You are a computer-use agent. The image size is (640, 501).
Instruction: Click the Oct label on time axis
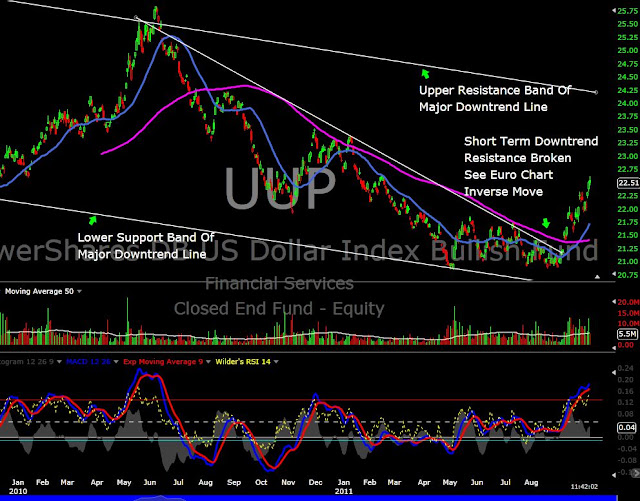pos(261,482)
